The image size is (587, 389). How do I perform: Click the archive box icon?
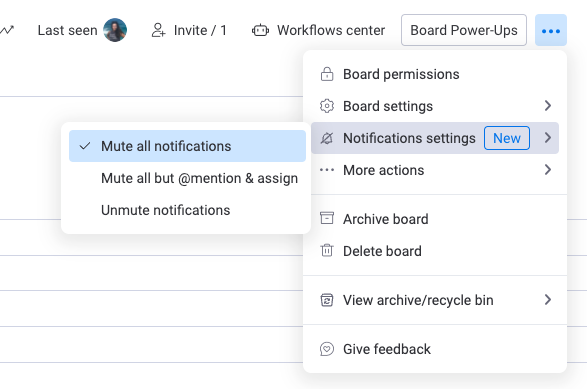click(x=327, y=218)
